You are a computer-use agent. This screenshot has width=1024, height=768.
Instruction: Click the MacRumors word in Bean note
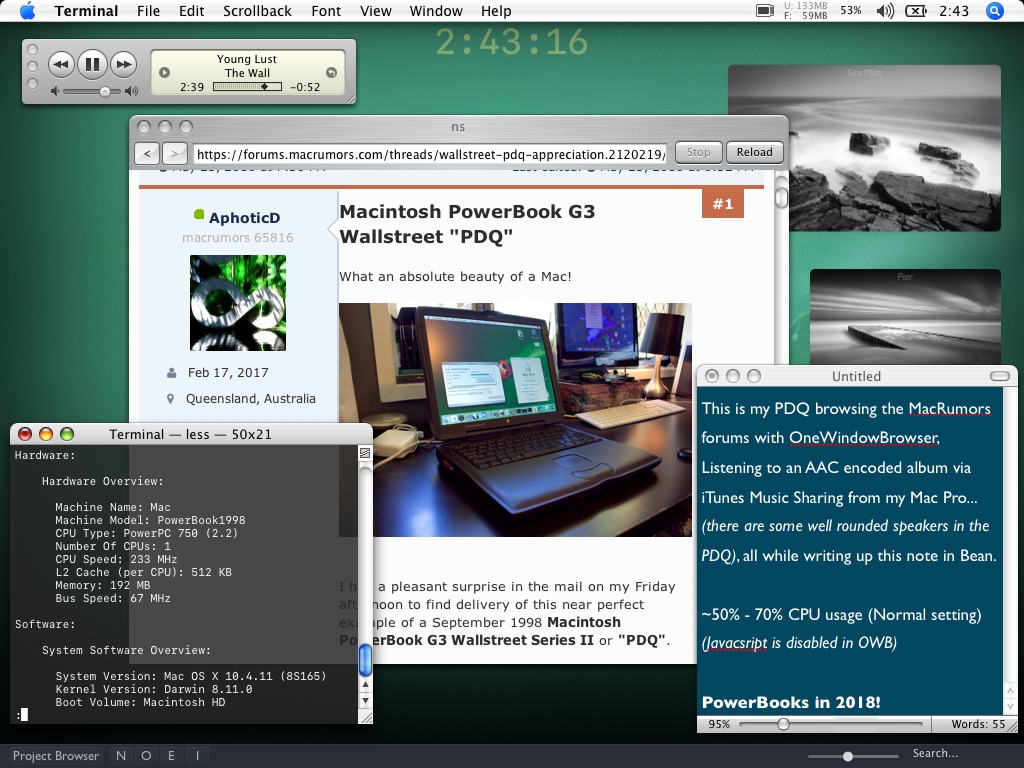coord(950,409)
